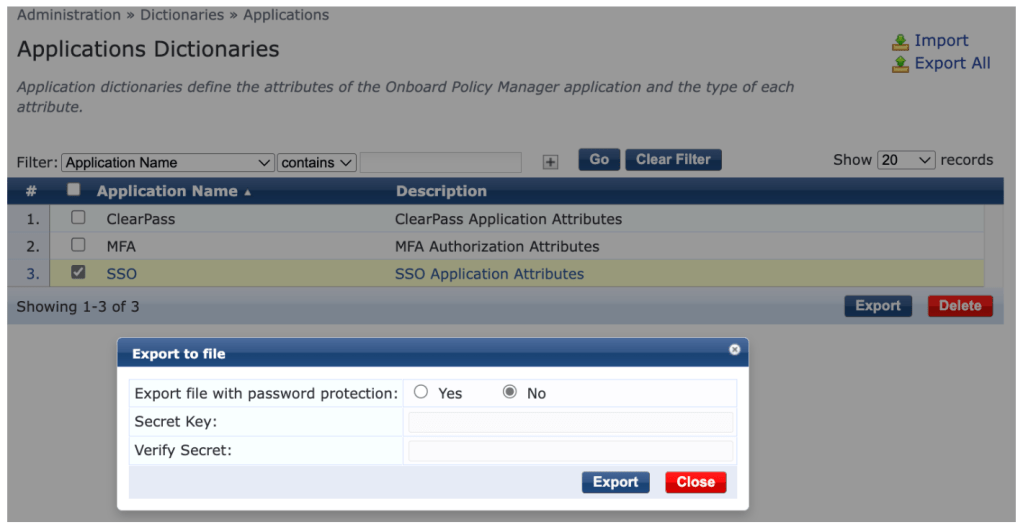Toggle the select-all header checkbox
This screenshot has width=1023, height=530.
(x=73, y=190)
